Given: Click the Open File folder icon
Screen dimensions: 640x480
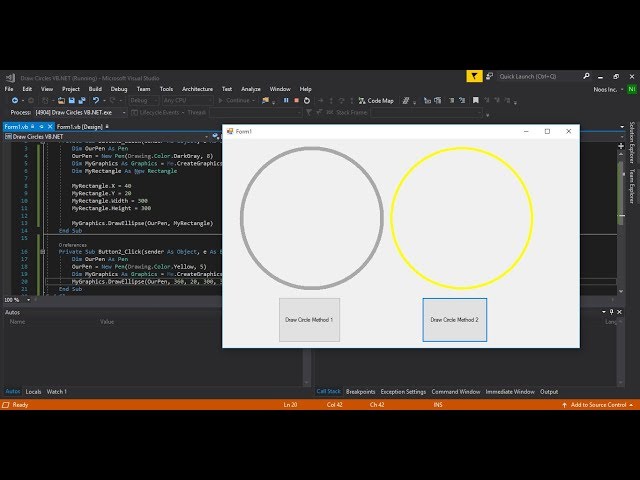Looking at the screenshot, I should pos(61,100).
